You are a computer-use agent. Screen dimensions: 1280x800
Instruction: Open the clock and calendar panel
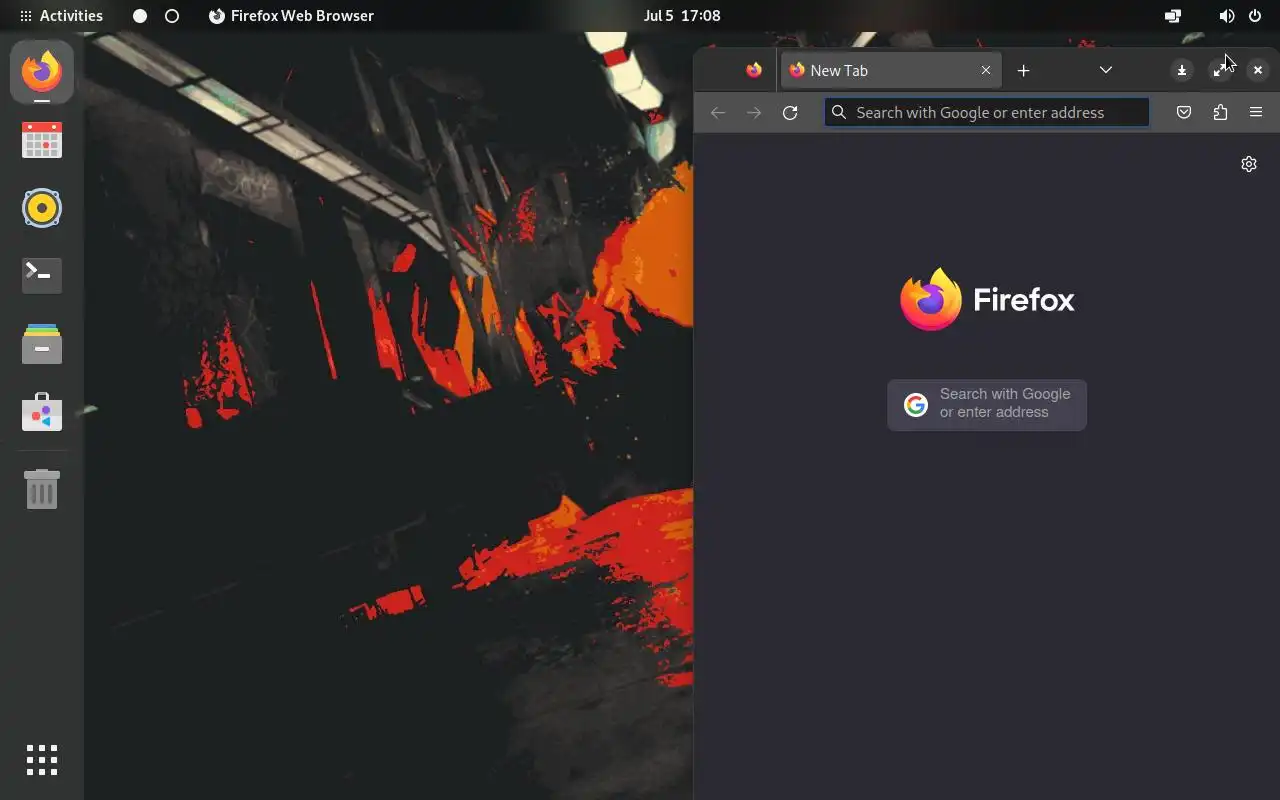coord(682,16)
